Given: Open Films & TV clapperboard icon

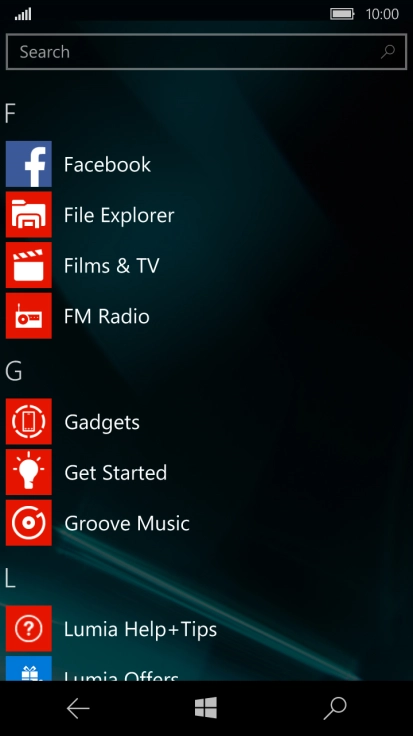Looking at the screenshot, I should point(29,265).
